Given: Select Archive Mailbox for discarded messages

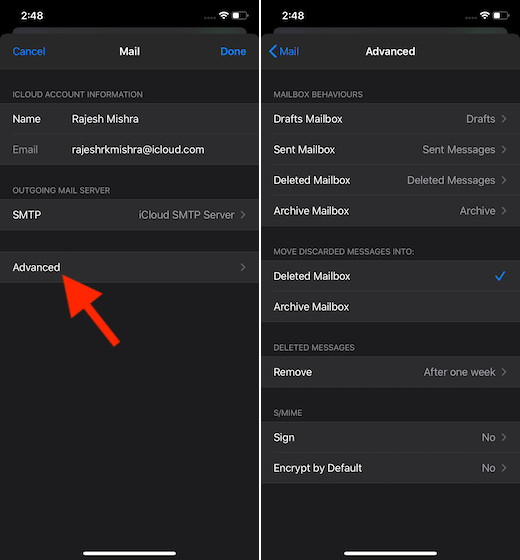Looking at the screenshot, I should coord(391,307).
